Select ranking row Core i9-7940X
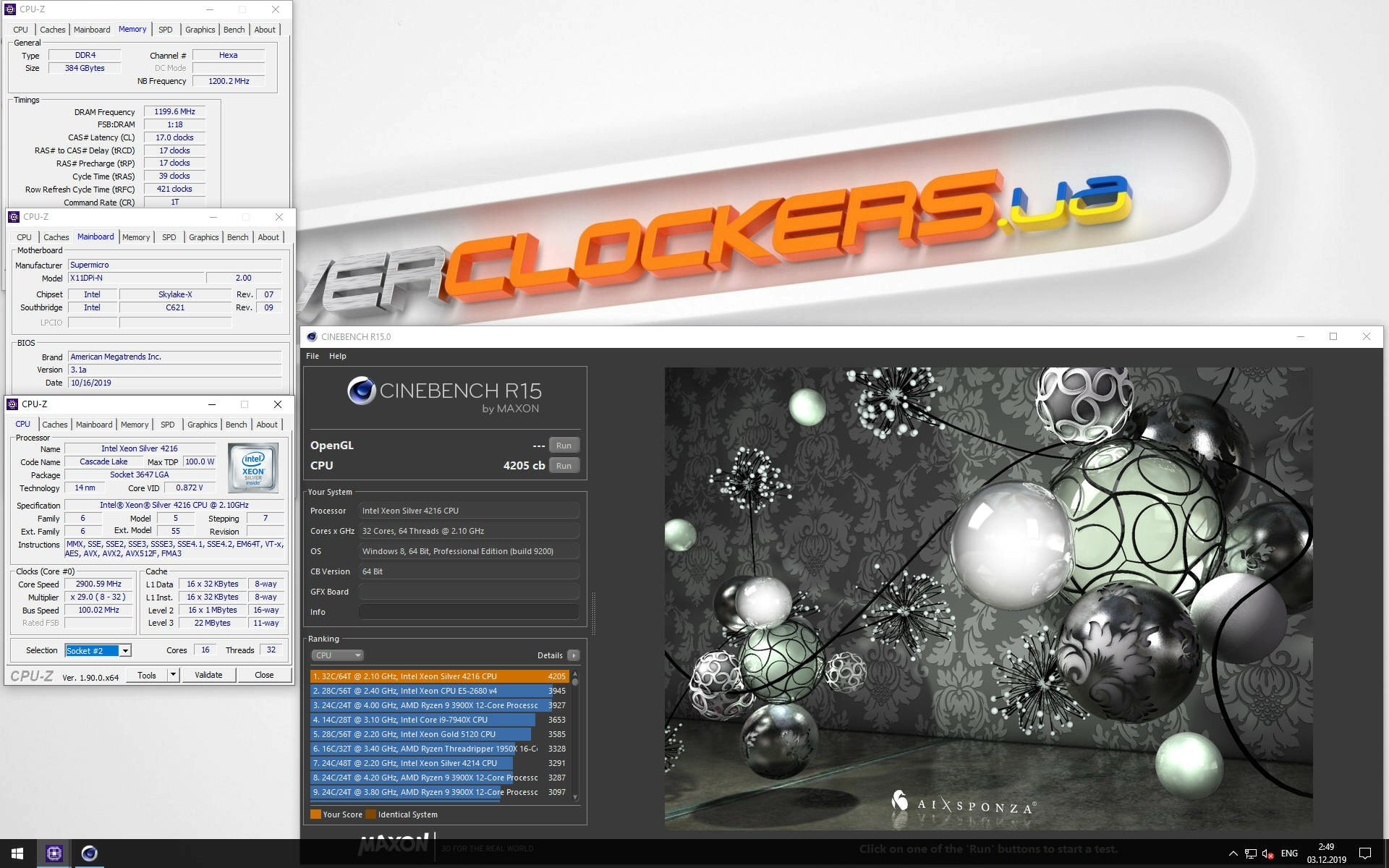Viewport: 1389px width, 868px height. point(439,720)
